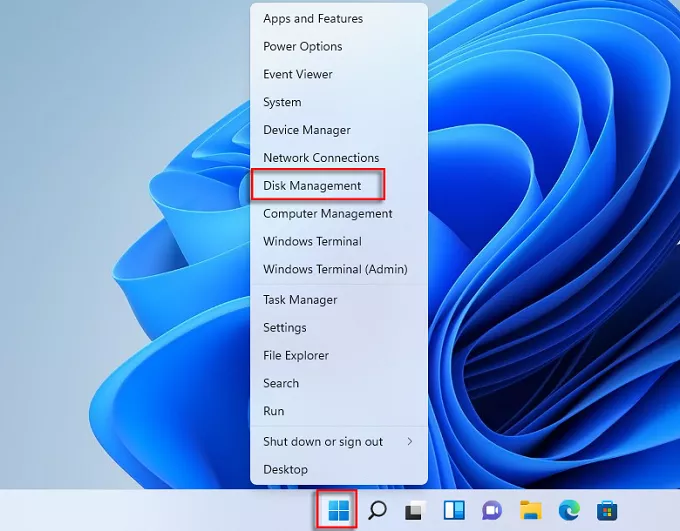Launch the Chat app from taskbar
The height and width of the screenshot is (531, 680).
point(491,511)
